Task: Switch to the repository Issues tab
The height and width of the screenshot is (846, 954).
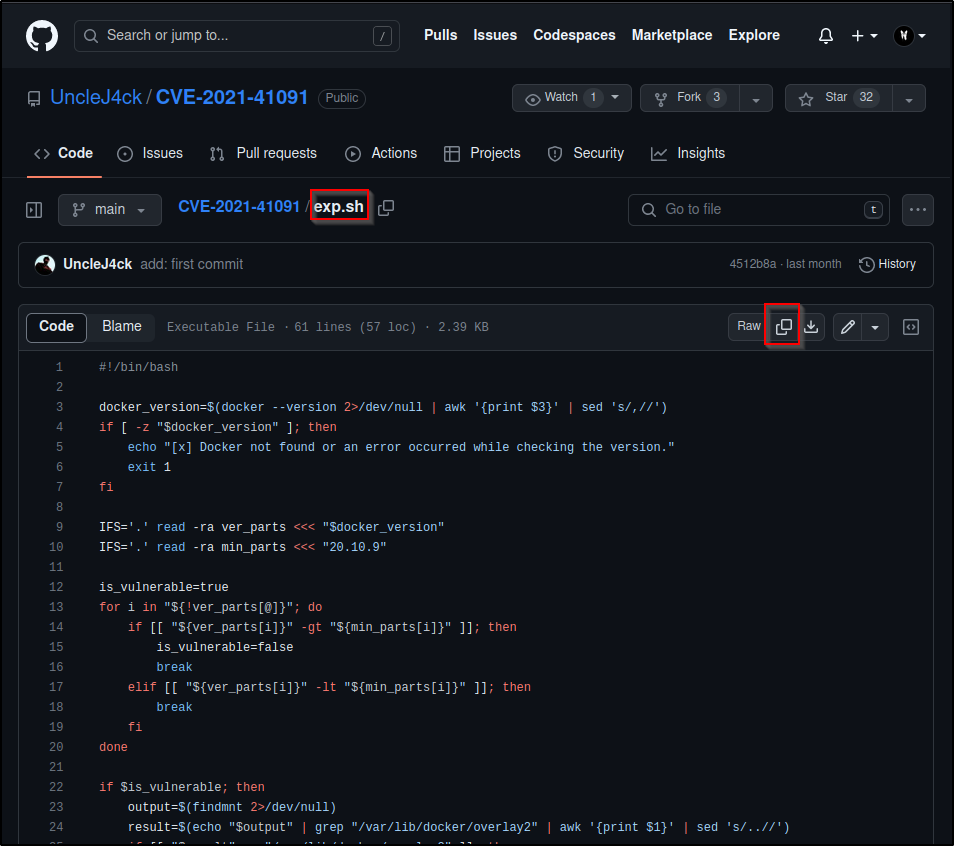Action: [150, 153]
